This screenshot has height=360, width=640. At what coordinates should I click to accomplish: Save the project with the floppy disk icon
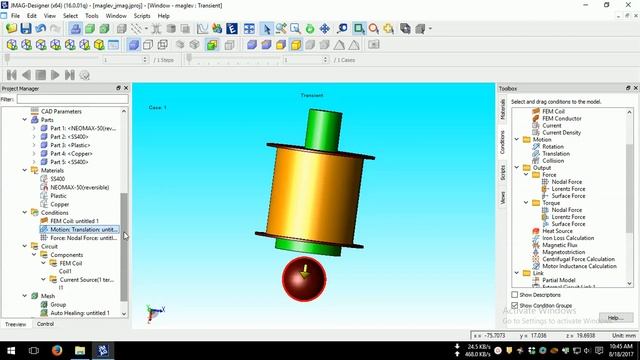click(26, 29)
